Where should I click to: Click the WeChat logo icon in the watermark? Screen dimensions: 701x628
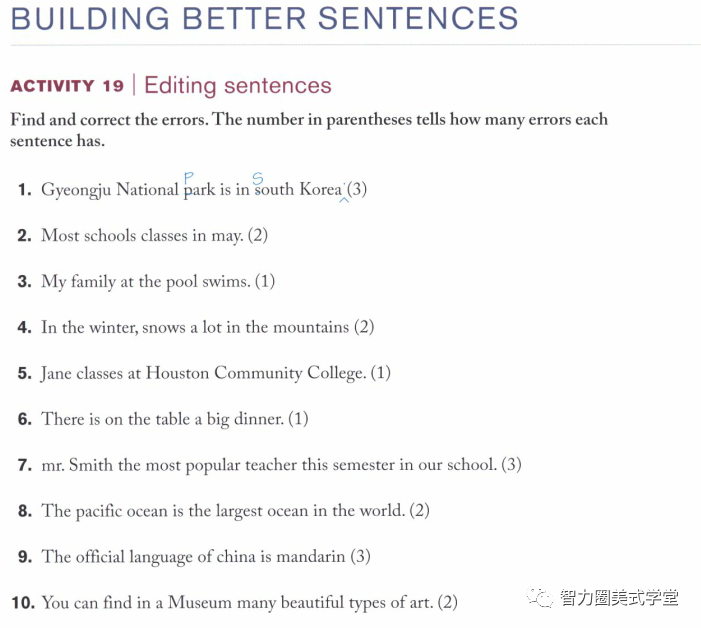click(540, 597)
